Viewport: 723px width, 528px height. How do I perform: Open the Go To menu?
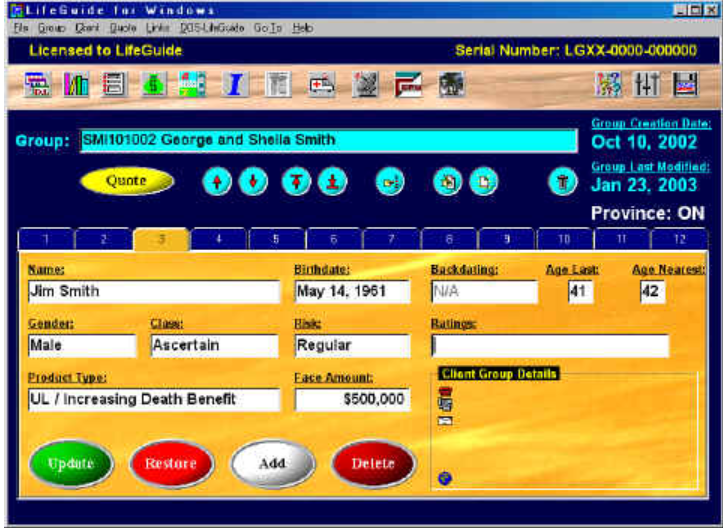[267, 28]
